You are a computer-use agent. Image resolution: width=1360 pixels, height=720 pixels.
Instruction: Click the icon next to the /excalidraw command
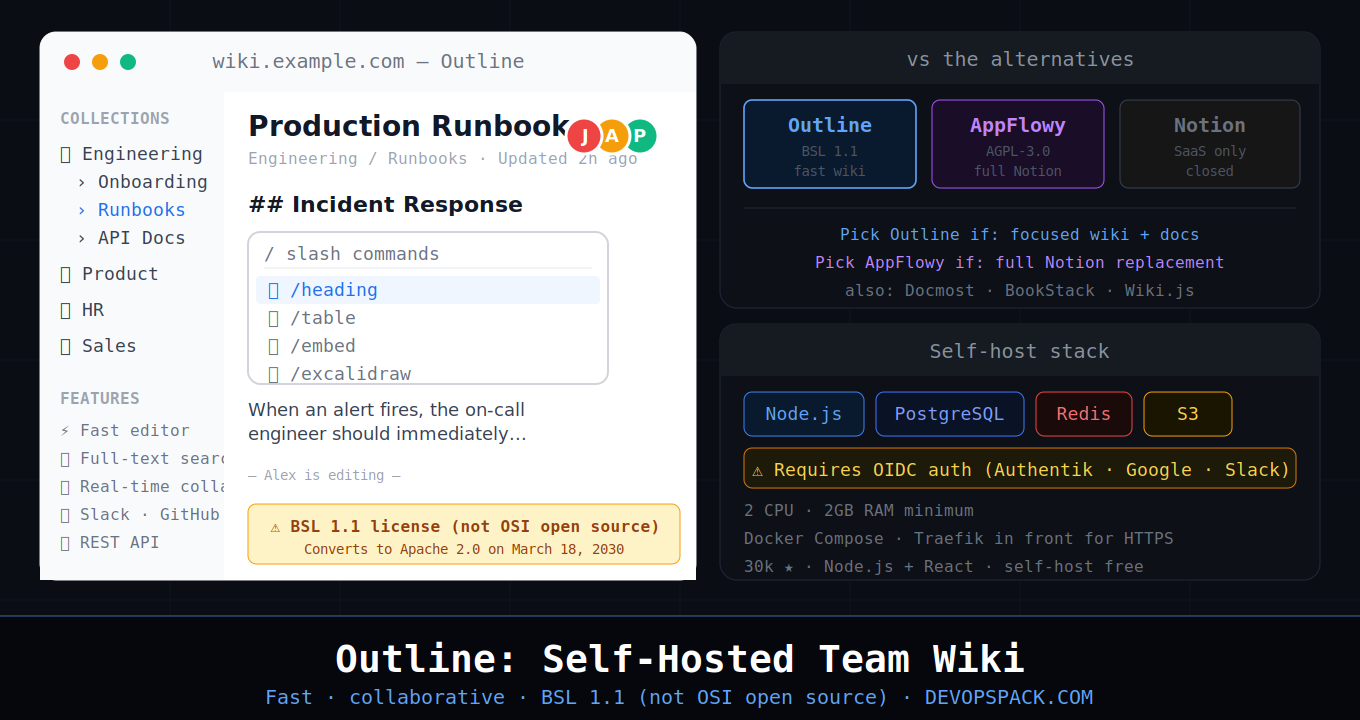click(273, 374)
